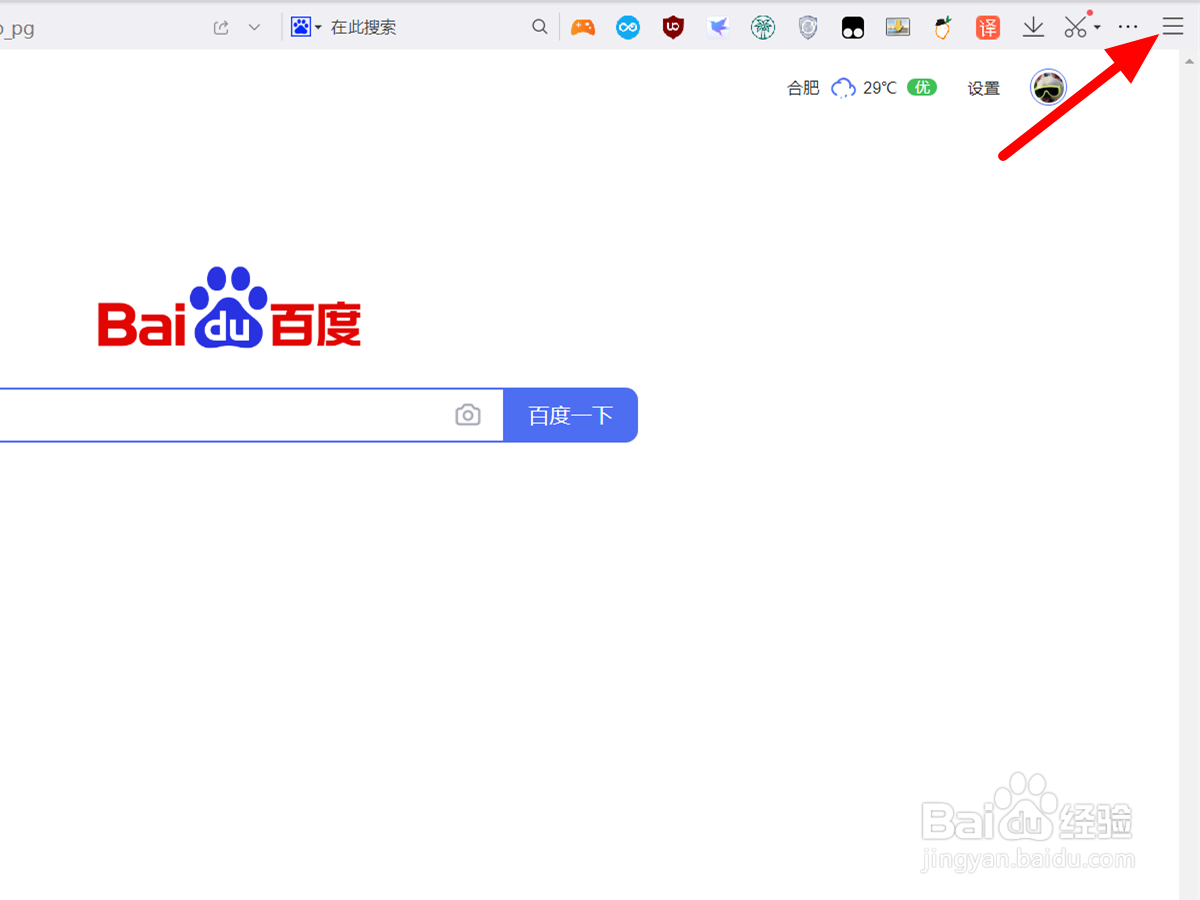The height and width of the screenshot is (900, 1200).
Task: Click the magnifier search icon in toolbar
Action: click(x=539, y=27)
